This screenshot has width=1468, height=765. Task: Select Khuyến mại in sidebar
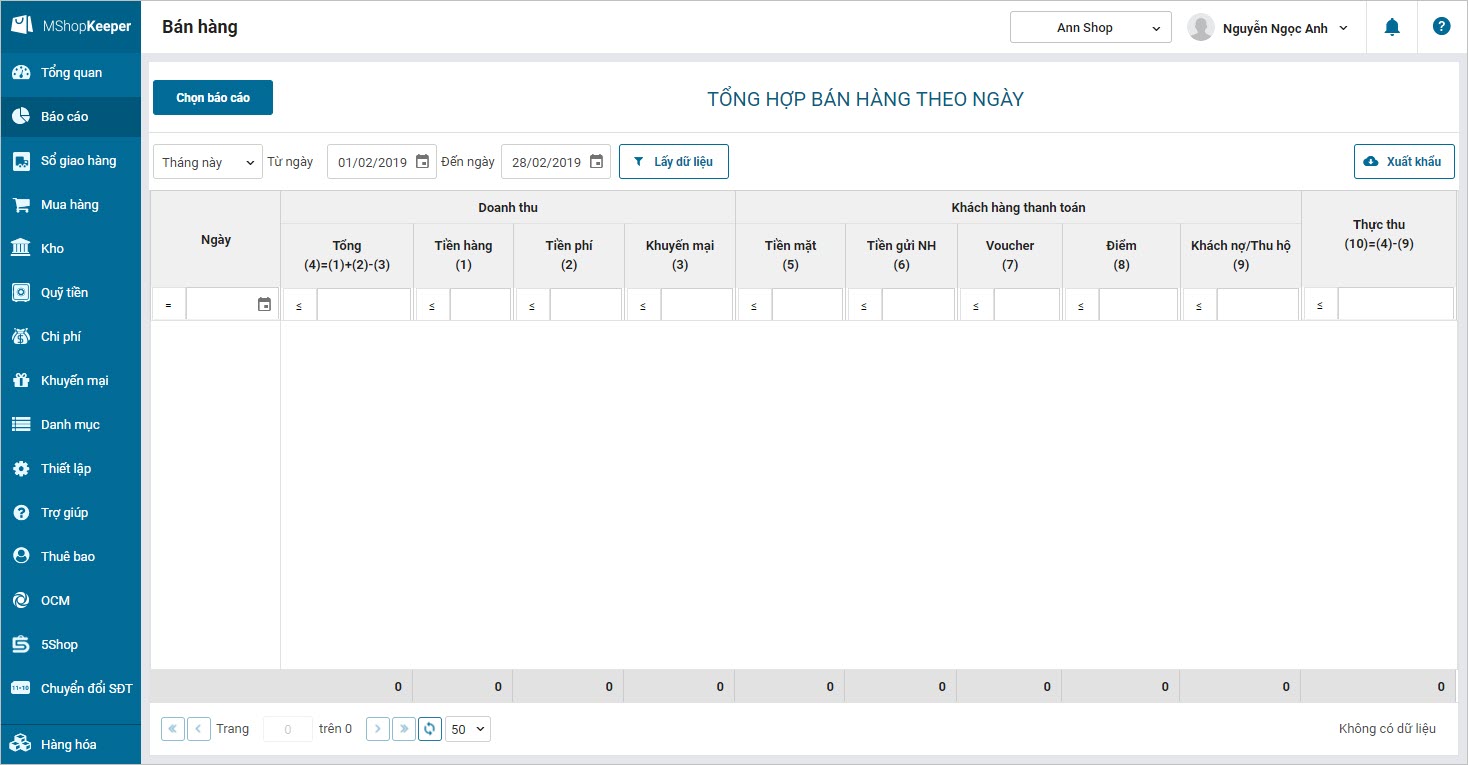71,381
